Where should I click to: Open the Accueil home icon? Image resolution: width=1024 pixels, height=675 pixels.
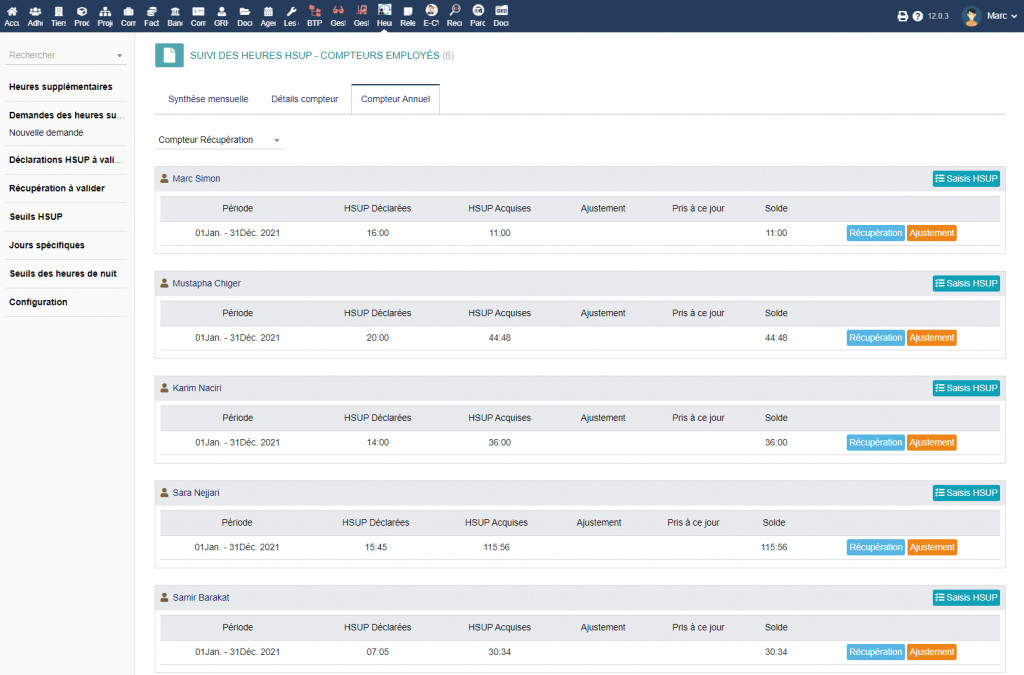[x=11, y=15]
